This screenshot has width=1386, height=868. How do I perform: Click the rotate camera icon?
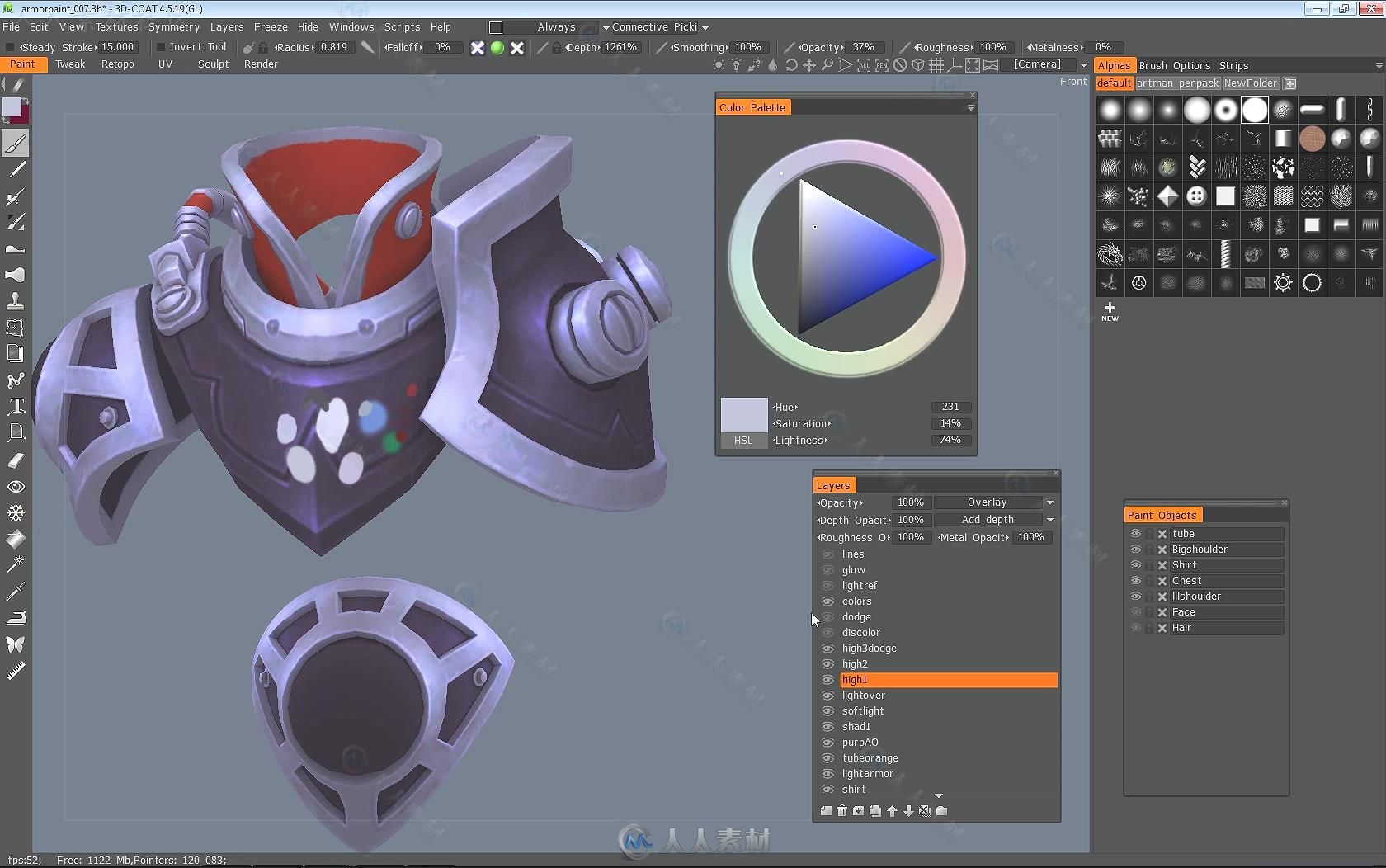pyautogui.click(x=791, y=65)
